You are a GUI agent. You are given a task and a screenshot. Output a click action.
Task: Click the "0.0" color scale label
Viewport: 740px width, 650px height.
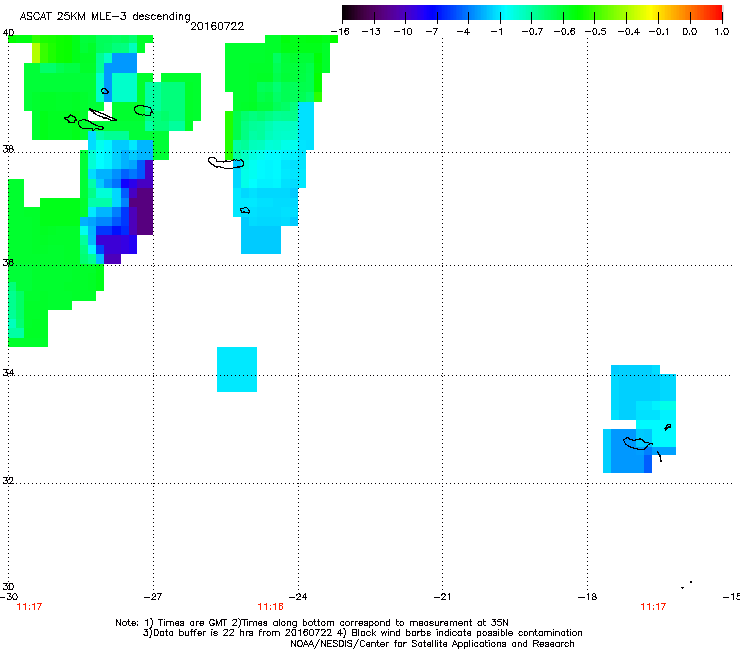point(690,32)
